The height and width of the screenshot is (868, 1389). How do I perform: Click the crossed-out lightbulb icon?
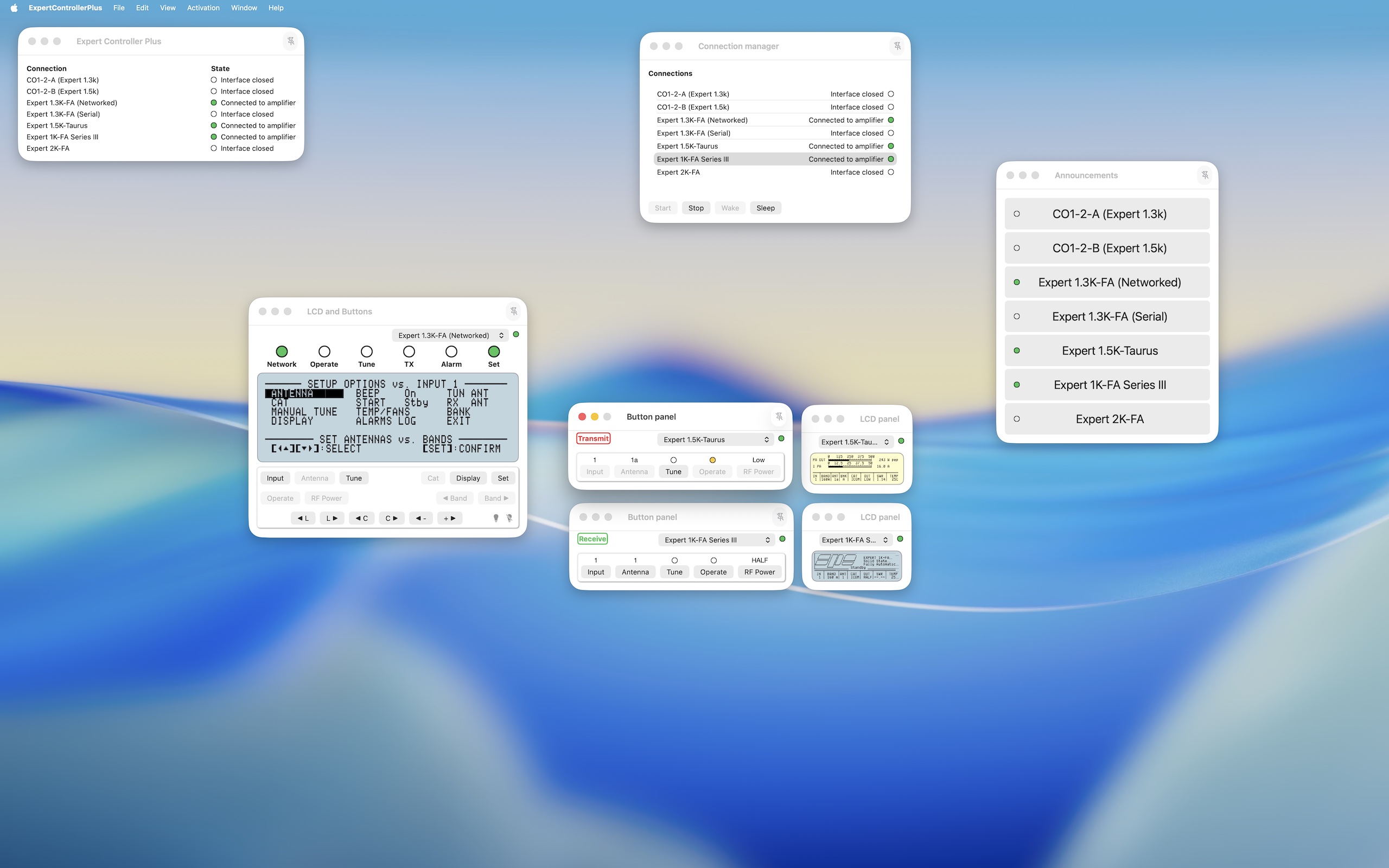click(509, 518)
